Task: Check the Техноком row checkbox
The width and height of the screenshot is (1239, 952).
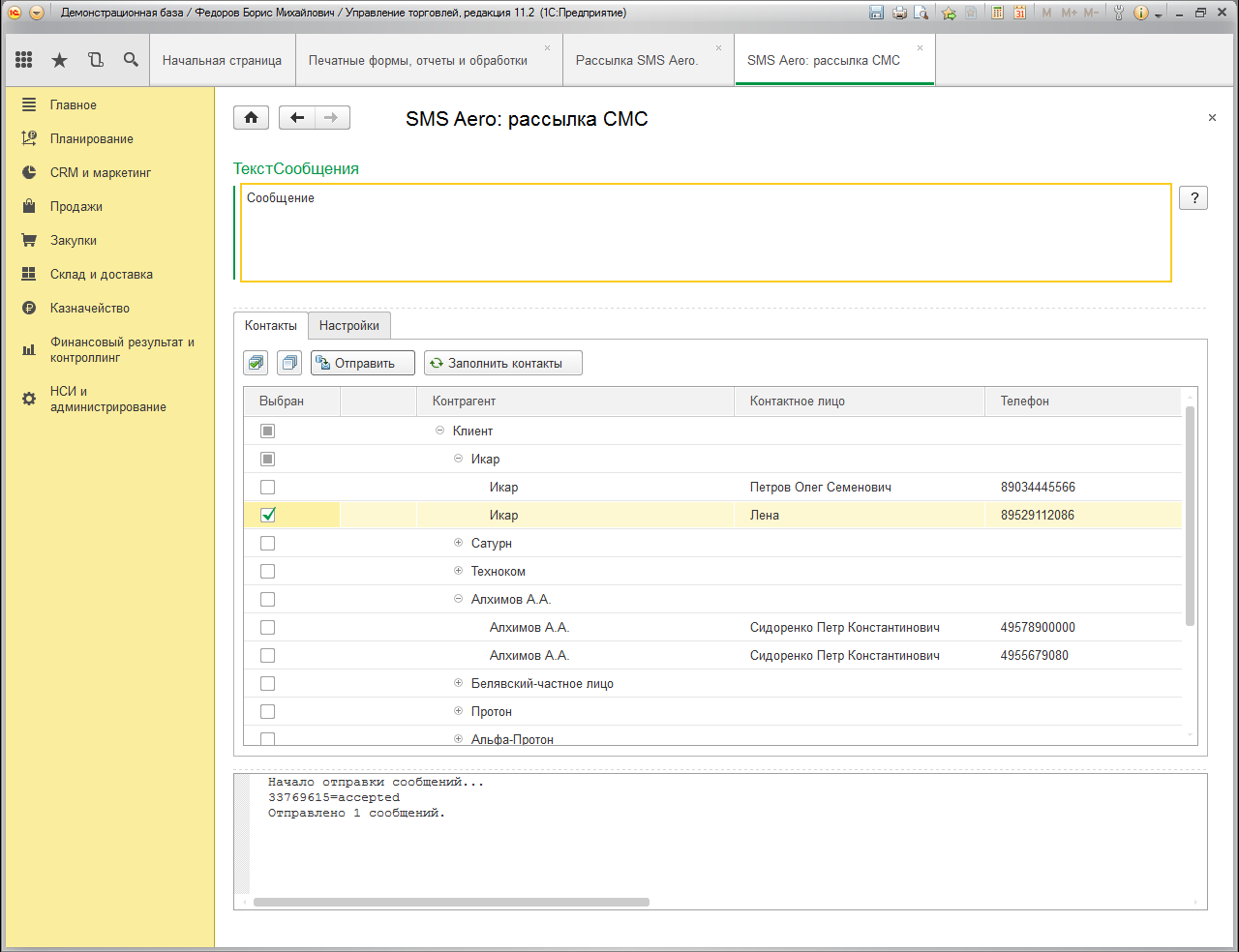Action: coord(268,571)
